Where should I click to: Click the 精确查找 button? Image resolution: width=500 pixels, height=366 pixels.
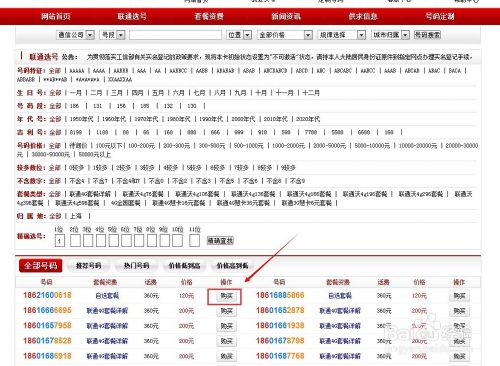[x=220, y=240]
